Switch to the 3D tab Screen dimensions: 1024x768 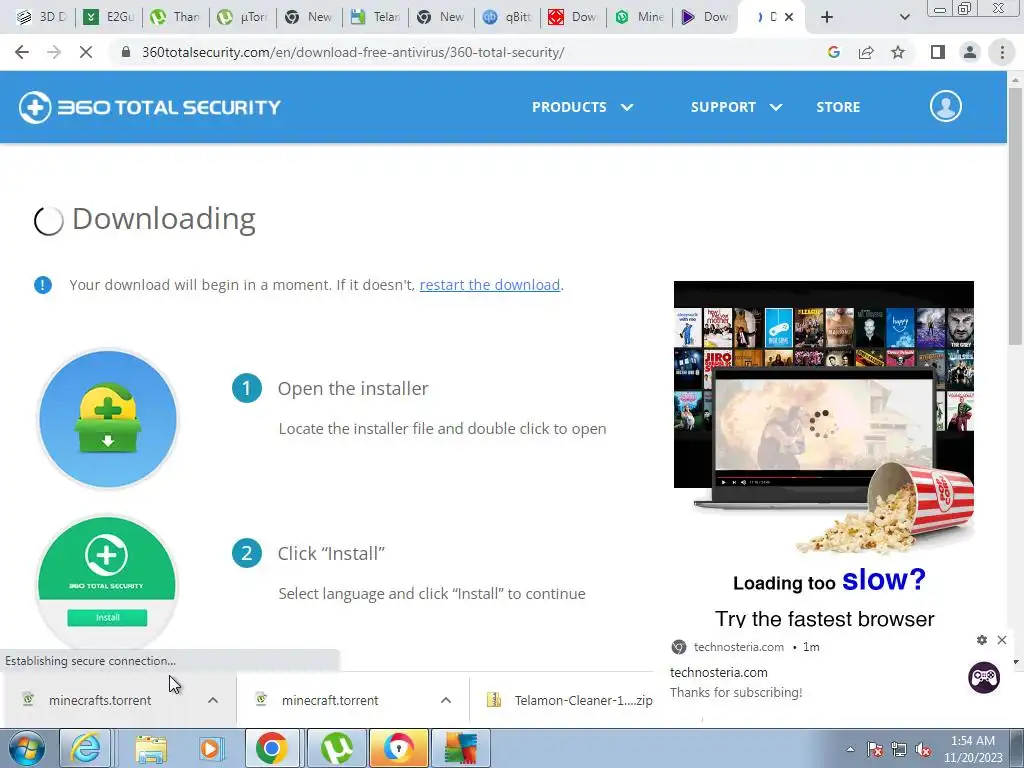[41, 18]
